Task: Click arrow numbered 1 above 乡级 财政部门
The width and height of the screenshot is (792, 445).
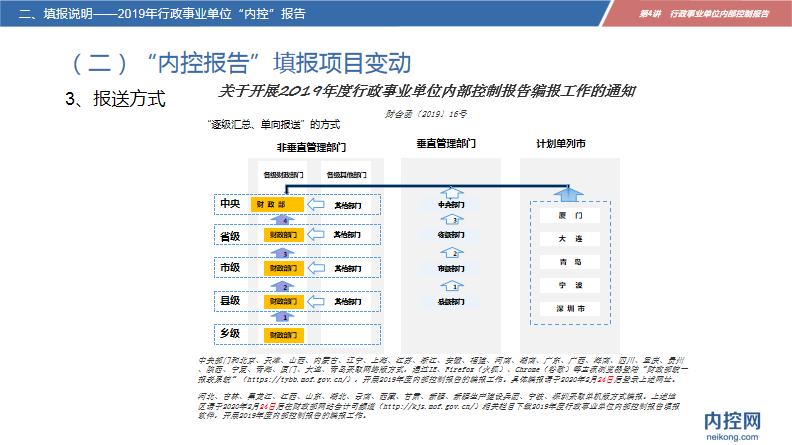Action: [285, 317]
